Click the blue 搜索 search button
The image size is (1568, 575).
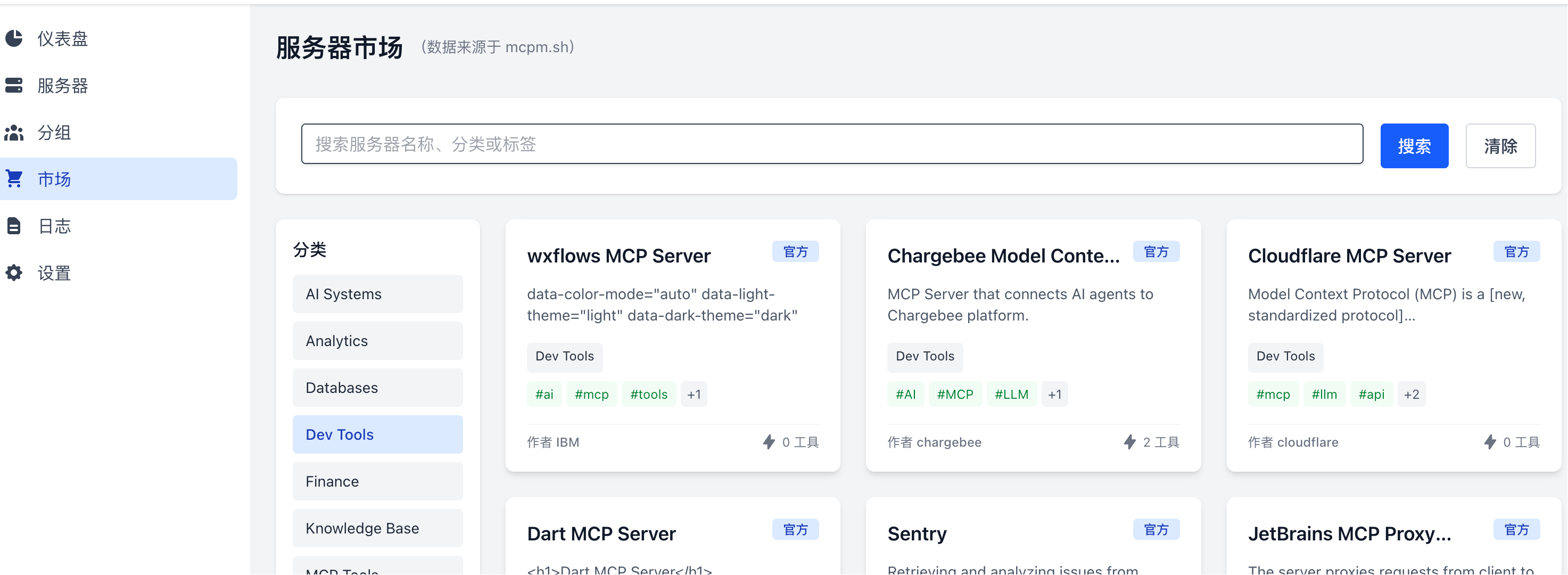tap(1414, 146)
